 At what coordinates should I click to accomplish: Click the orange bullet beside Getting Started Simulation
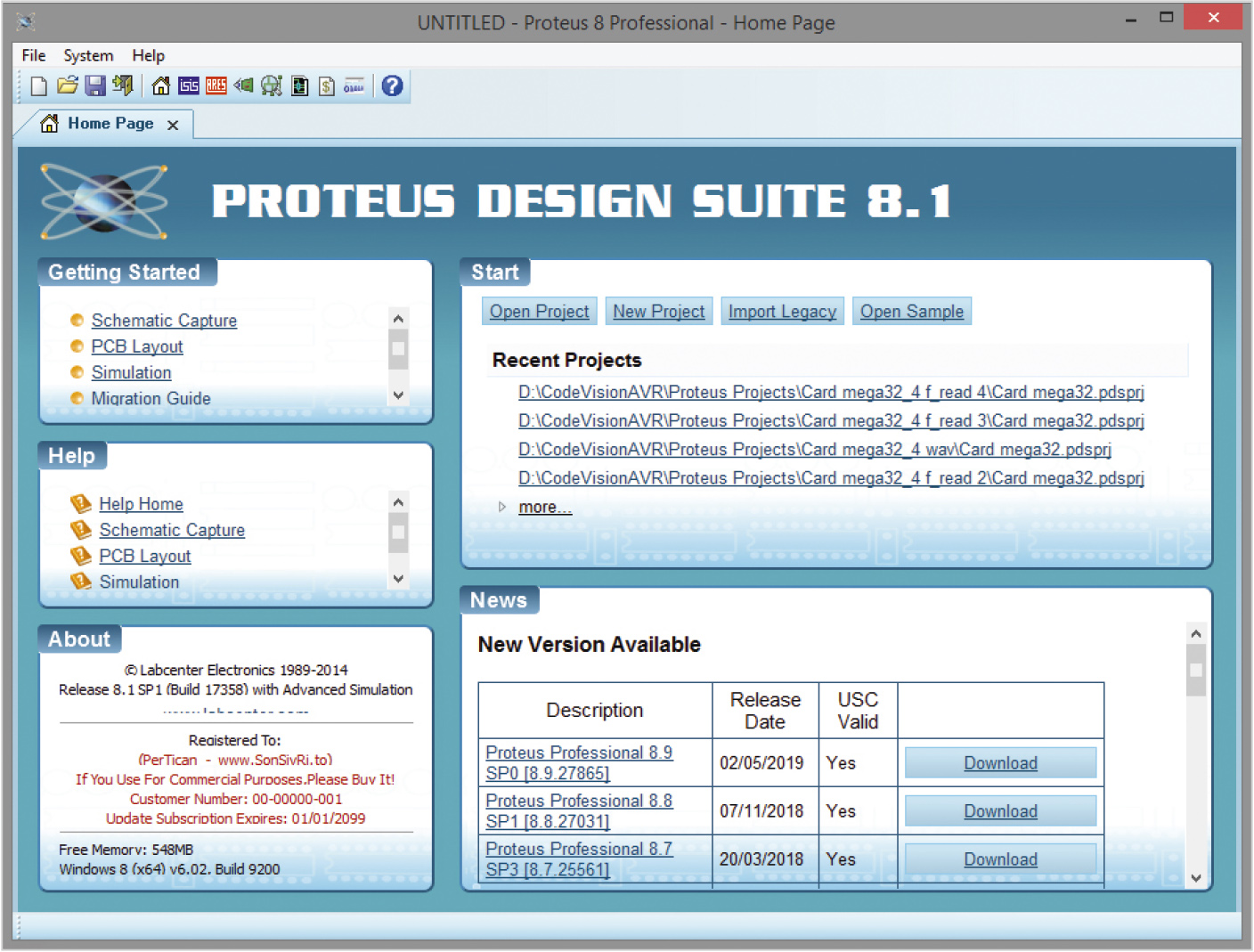pos(77,372)
